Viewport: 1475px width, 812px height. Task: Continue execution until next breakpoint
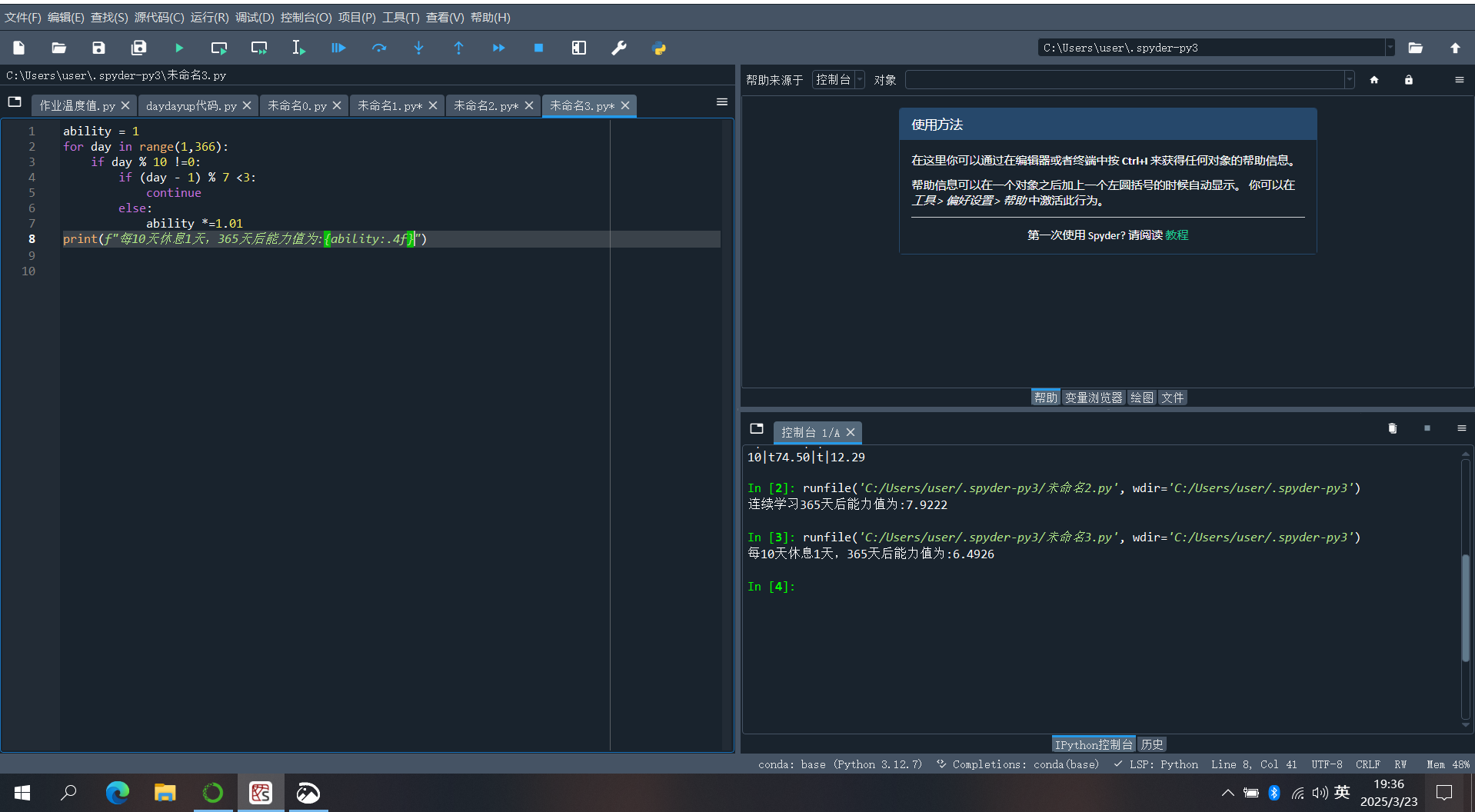pyautogui.click(x=499, y=48)
